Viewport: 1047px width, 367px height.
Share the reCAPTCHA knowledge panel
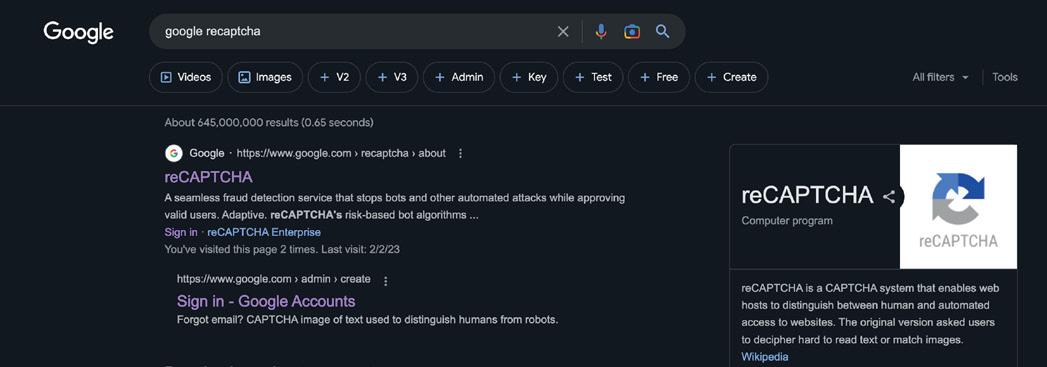889,197
